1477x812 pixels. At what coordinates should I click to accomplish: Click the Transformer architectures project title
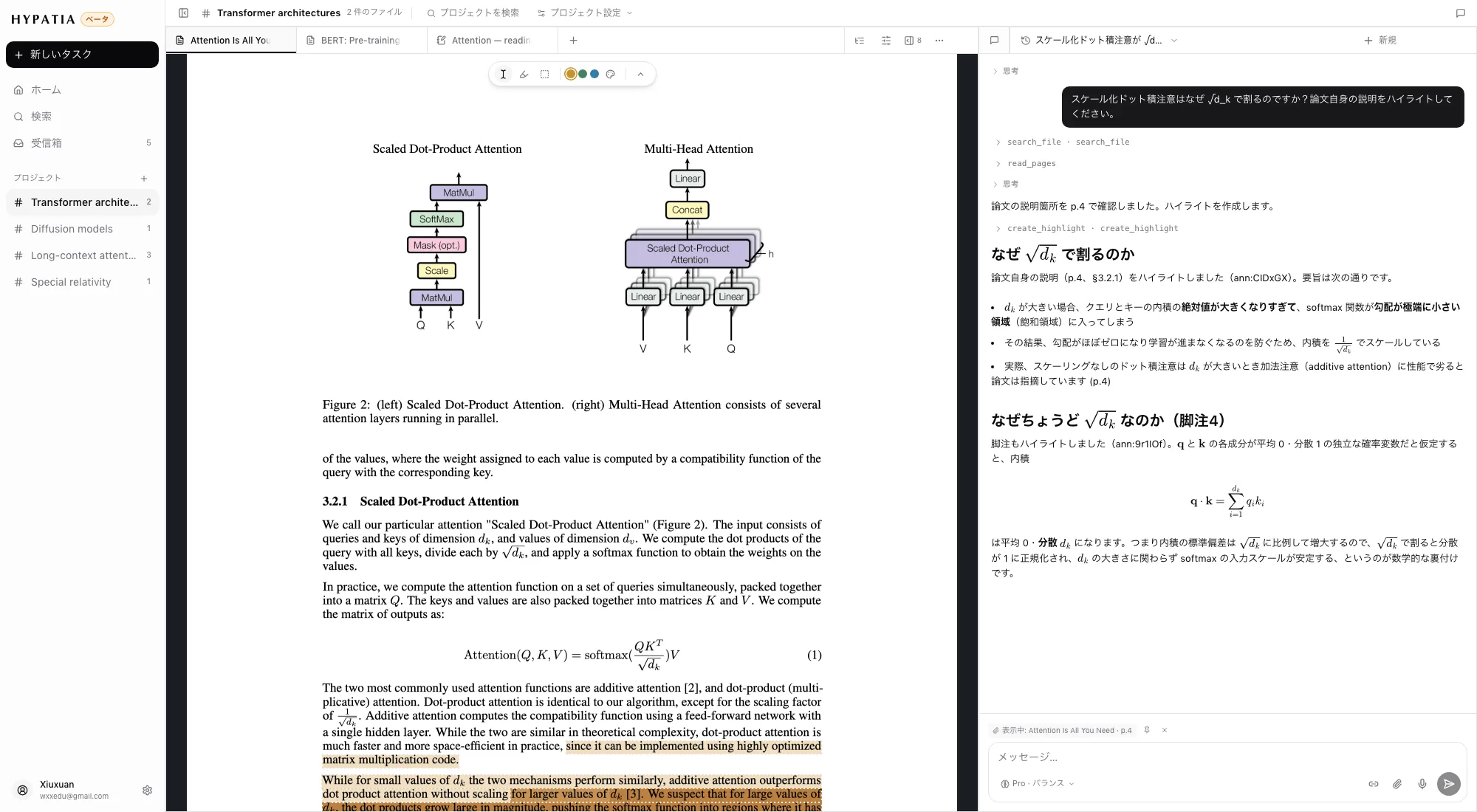pyautogui.click(x=278, y=13)
